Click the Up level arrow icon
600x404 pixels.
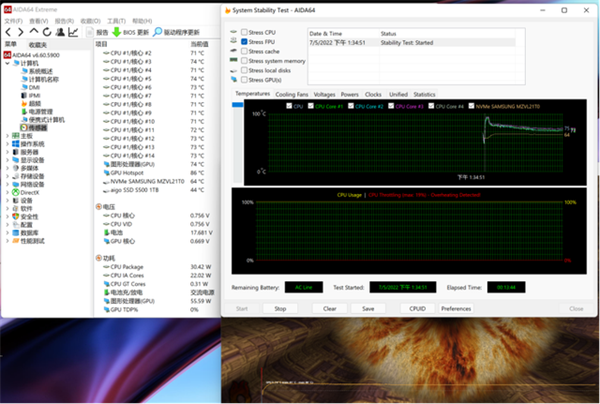pos(33,32)
